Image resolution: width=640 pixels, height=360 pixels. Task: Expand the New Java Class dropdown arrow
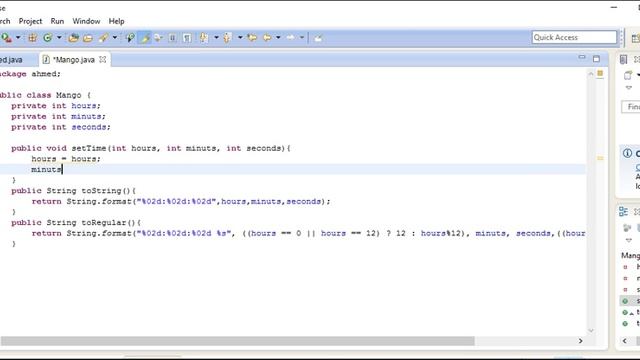coord(59,38)
